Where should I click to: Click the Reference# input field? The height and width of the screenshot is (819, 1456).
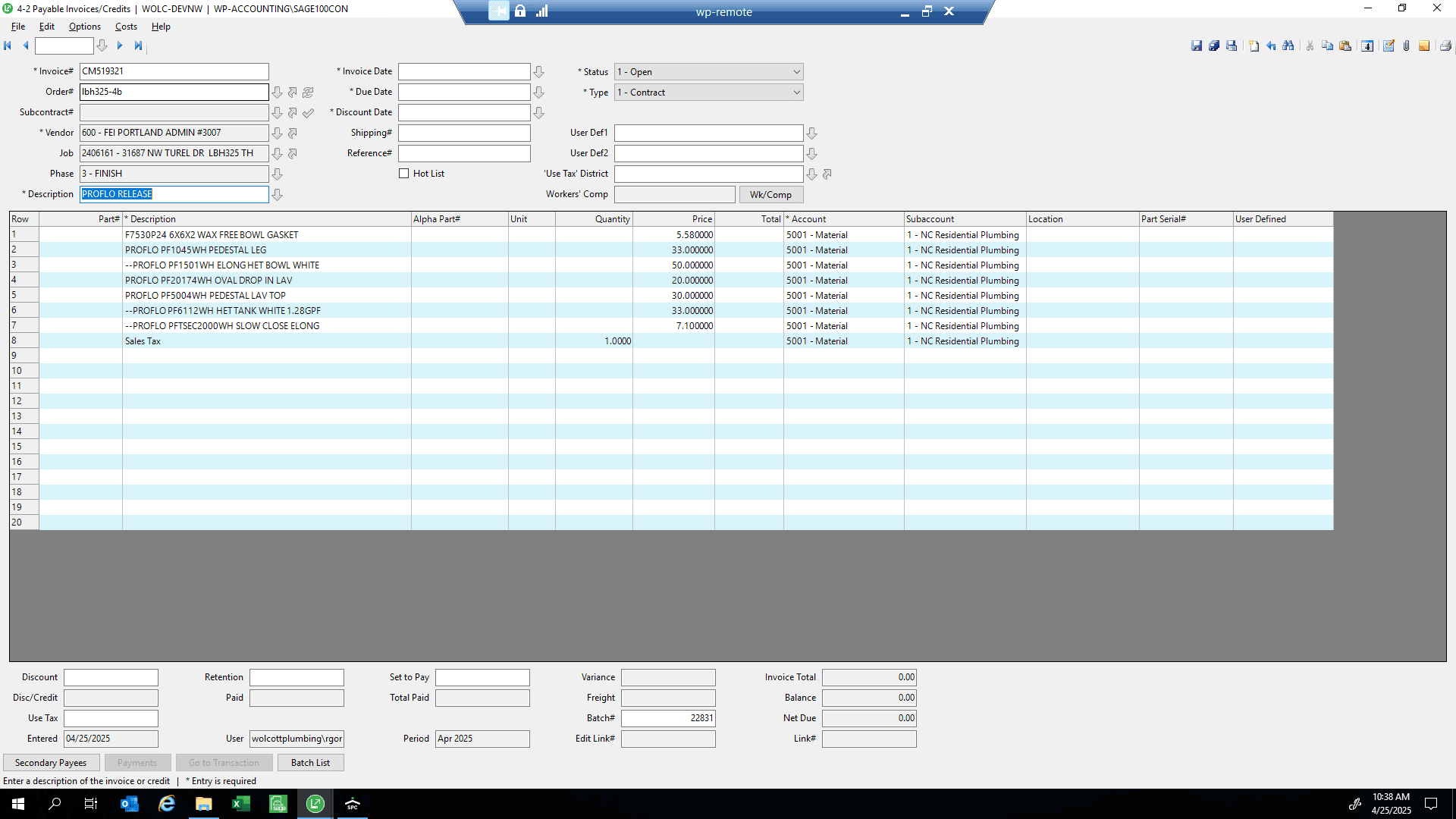coord(464,153)
